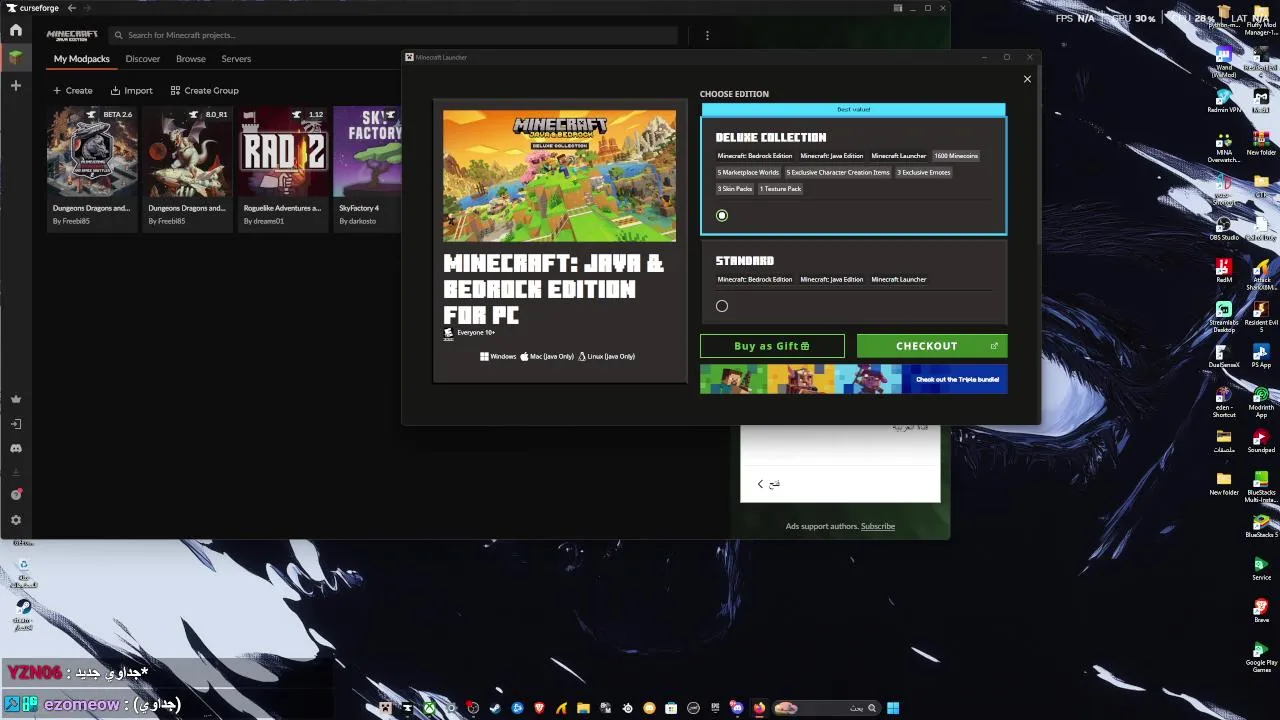This screenshot has width=1280, height=720.
Task: Open the Modrinth App desktop shortcut
Action: [1261, 400]
